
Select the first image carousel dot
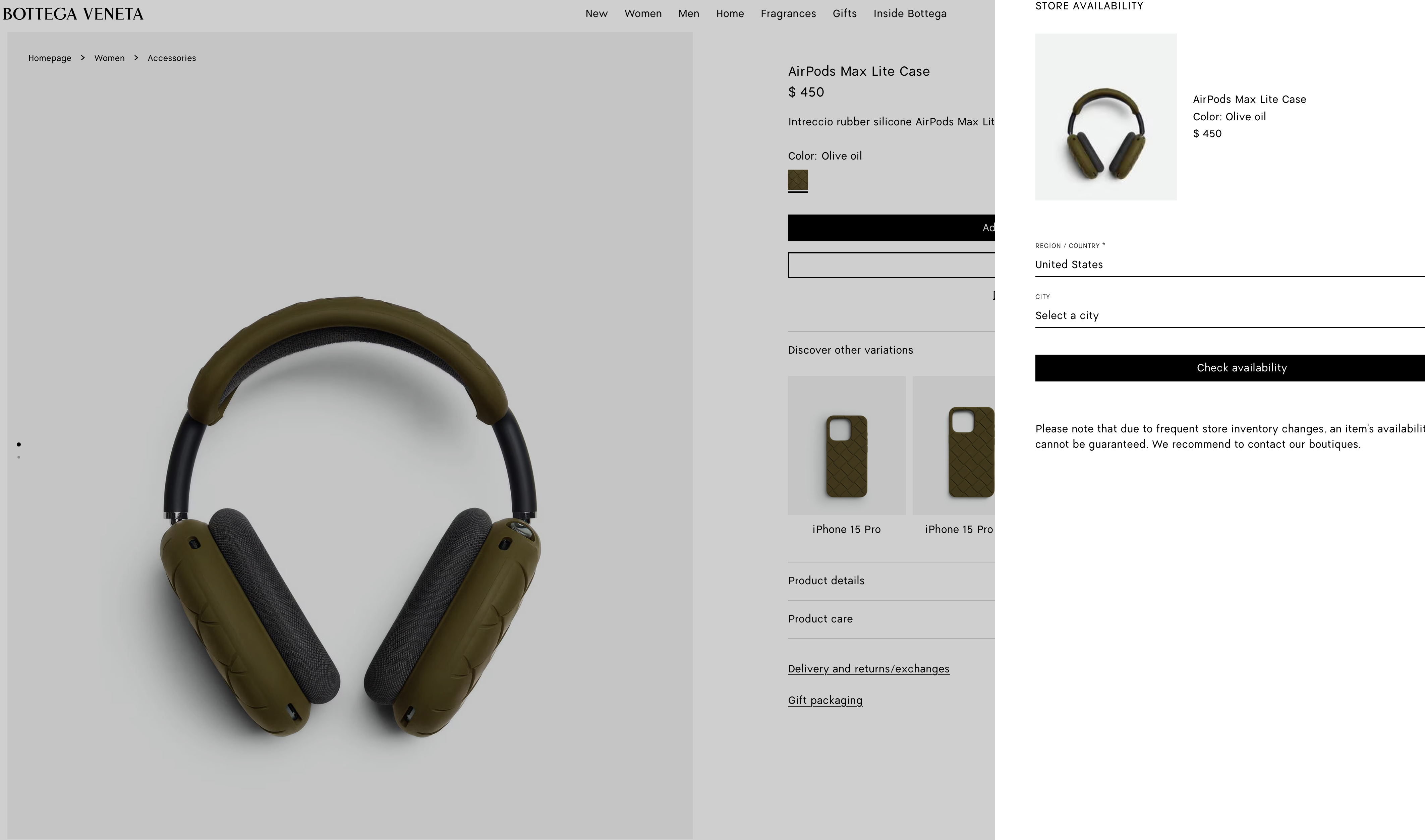(19, 444)
